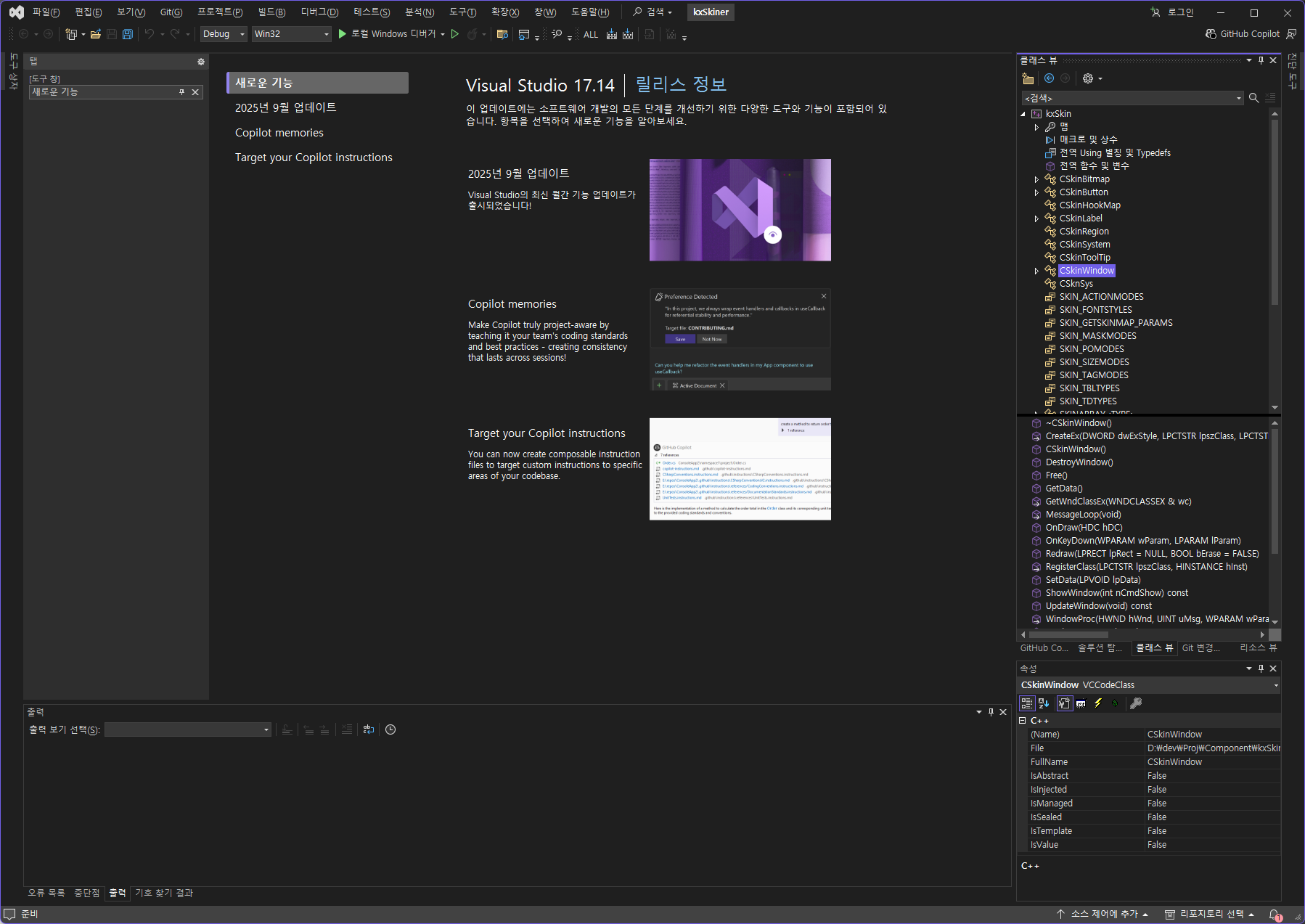Switch to the 오류 목록 tab
1305x924 pixels.
[x=46, y=893]
